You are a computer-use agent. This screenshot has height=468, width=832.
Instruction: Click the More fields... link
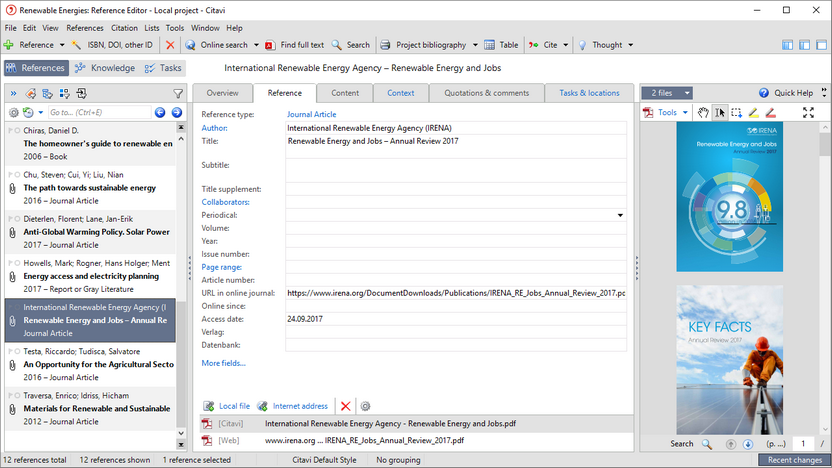[223, 363]
